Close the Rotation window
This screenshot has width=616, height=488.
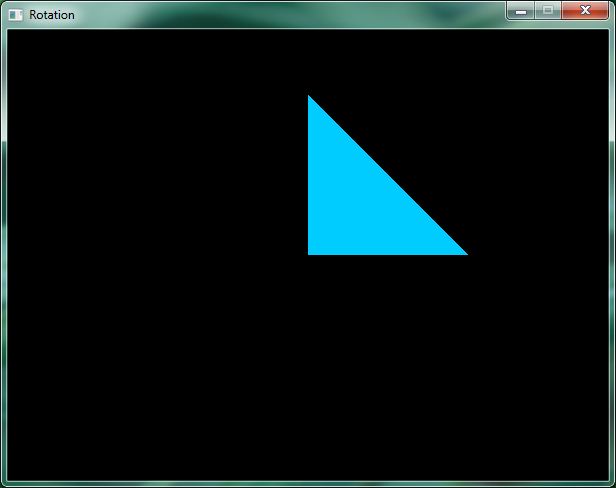click(x=585, y=10)
